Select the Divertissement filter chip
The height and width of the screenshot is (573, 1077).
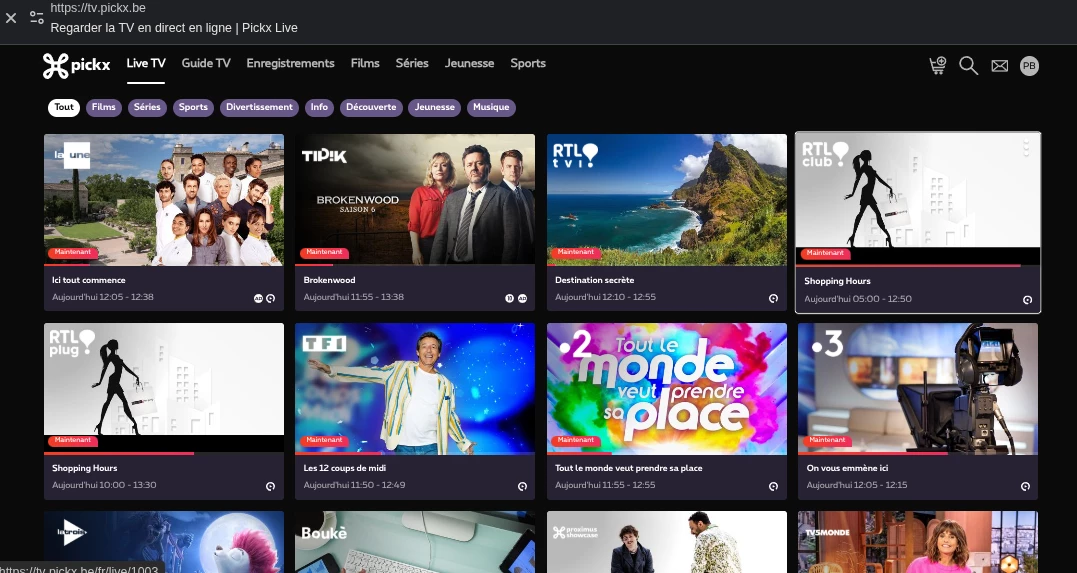pyautogui.click(x=260, y=107)
